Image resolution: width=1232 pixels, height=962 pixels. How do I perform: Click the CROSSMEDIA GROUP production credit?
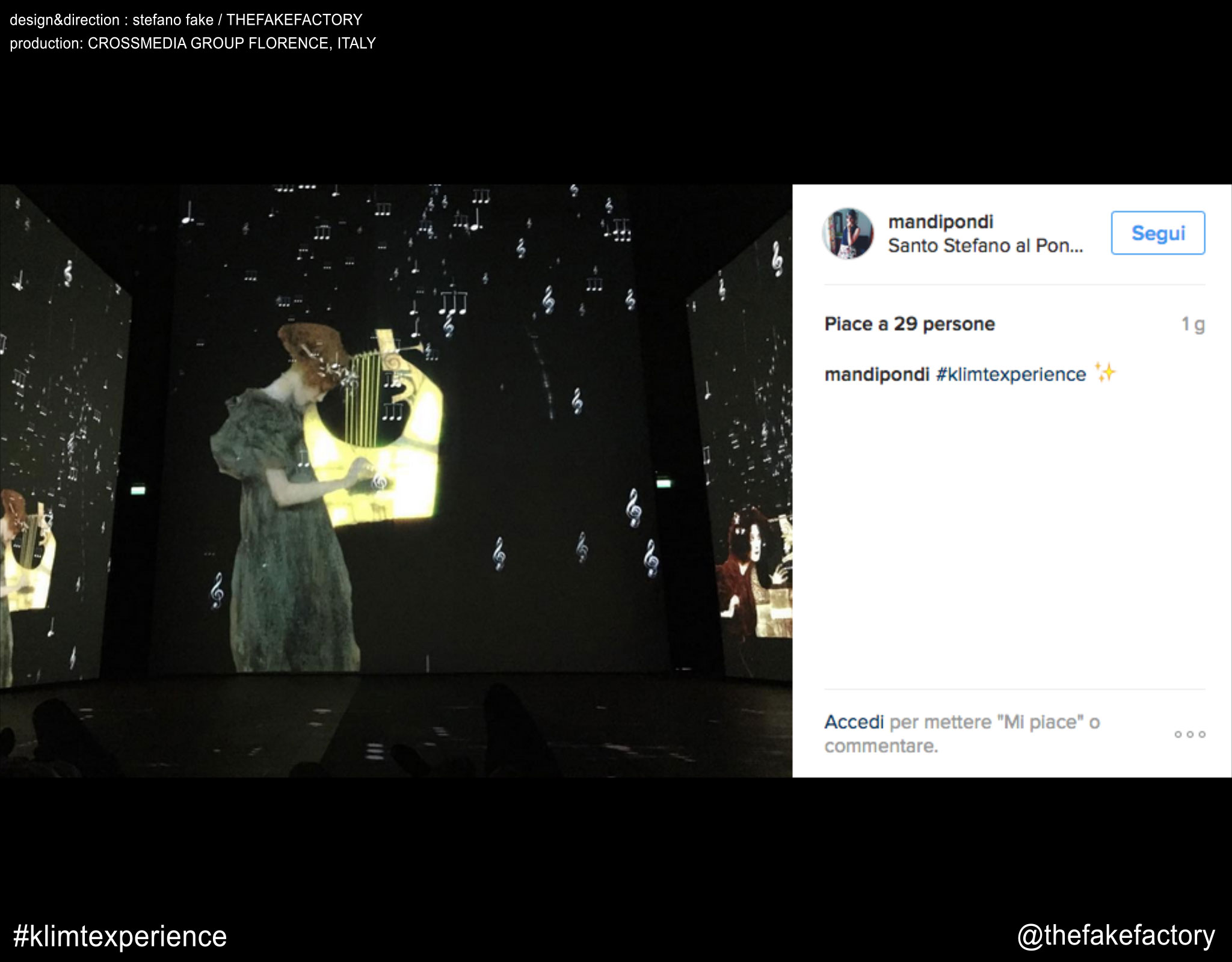[x=192, y=43]
